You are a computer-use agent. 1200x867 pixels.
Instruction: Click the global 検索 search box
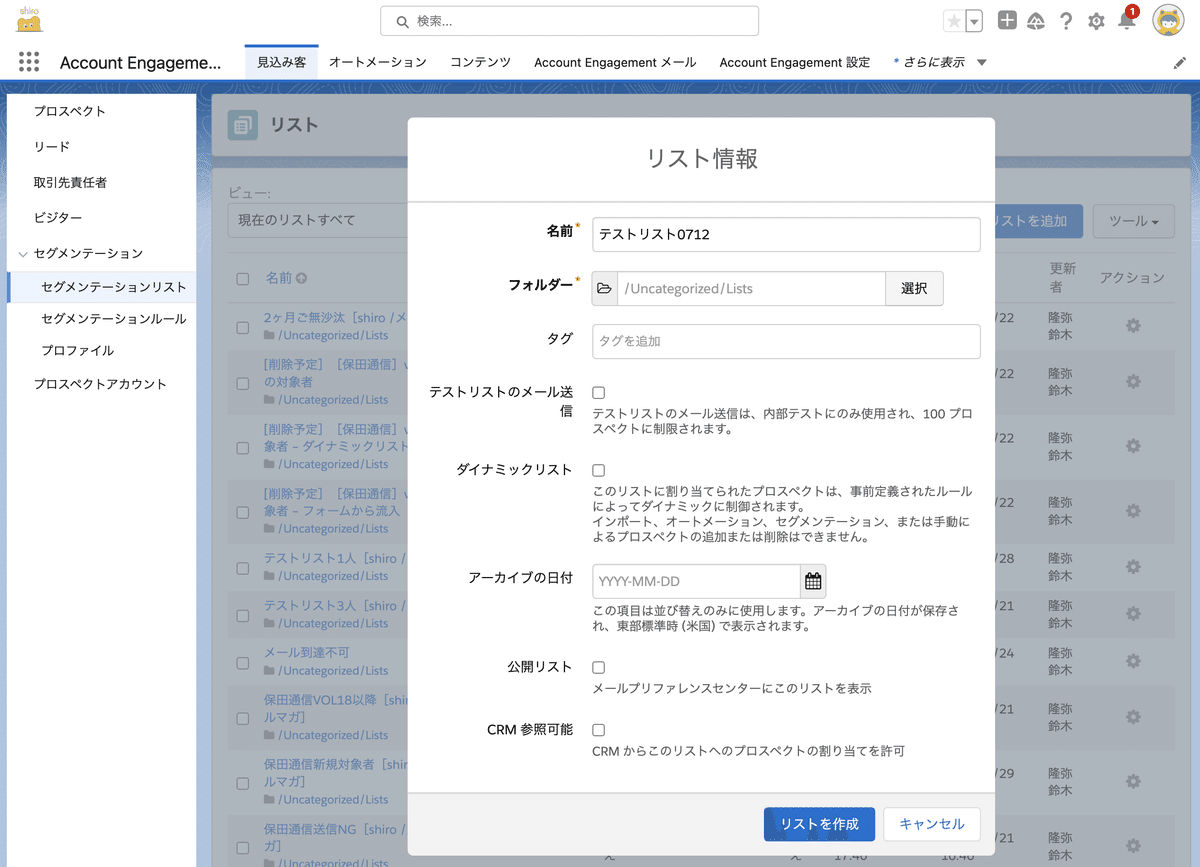click(569, 21)
